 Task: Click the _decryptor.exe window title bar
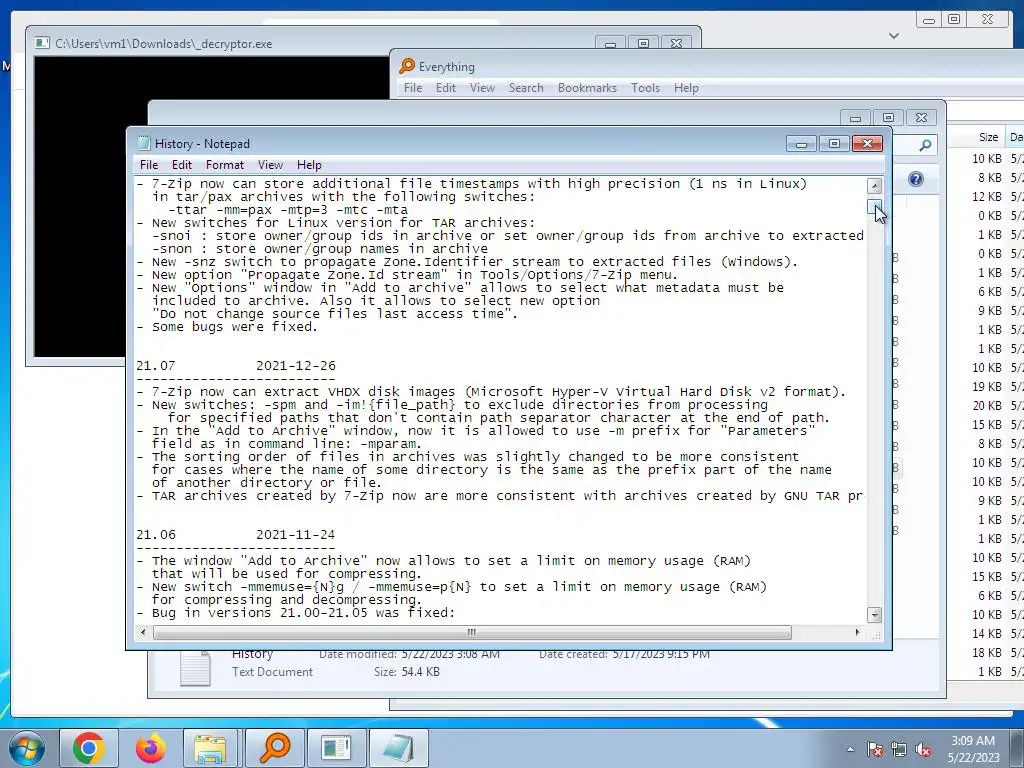[x=313, y=43]
